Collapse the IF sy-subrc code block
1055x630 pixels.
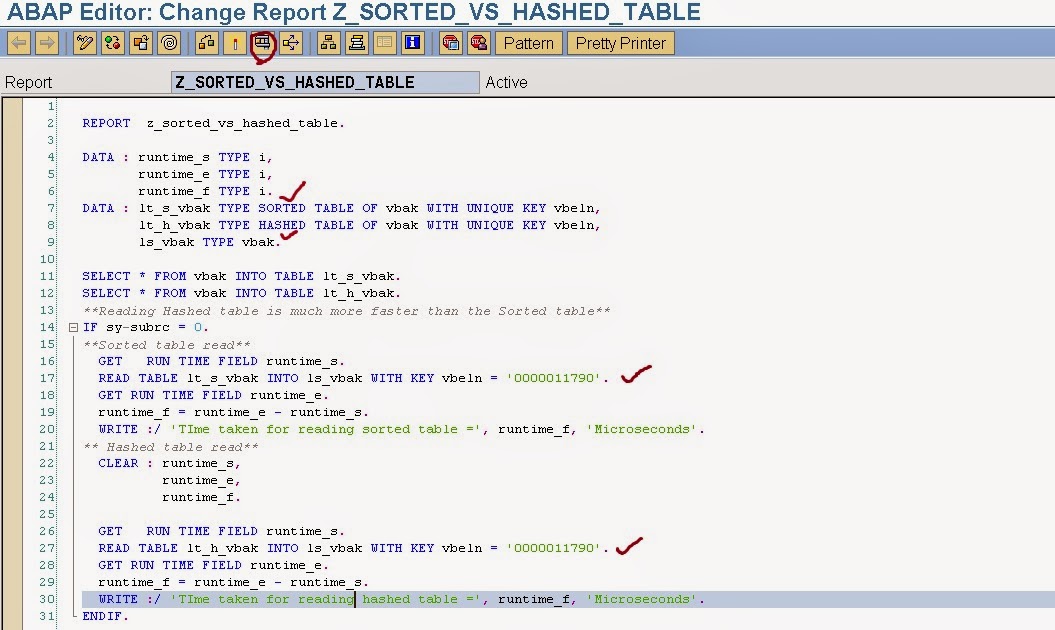[x=73, y=327]
